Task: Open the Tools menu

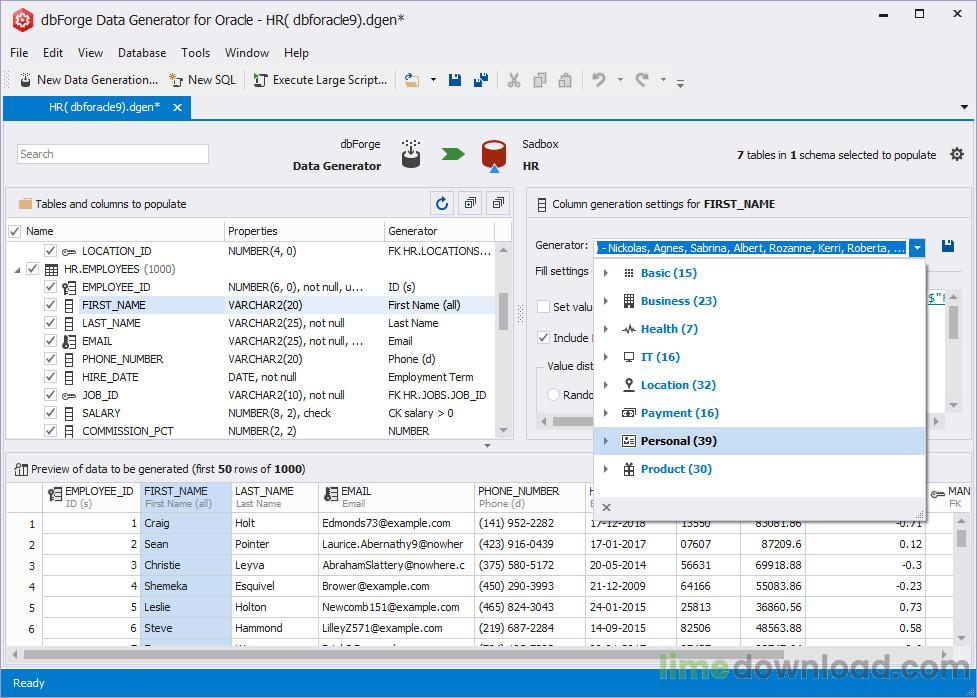Action: 195,53
